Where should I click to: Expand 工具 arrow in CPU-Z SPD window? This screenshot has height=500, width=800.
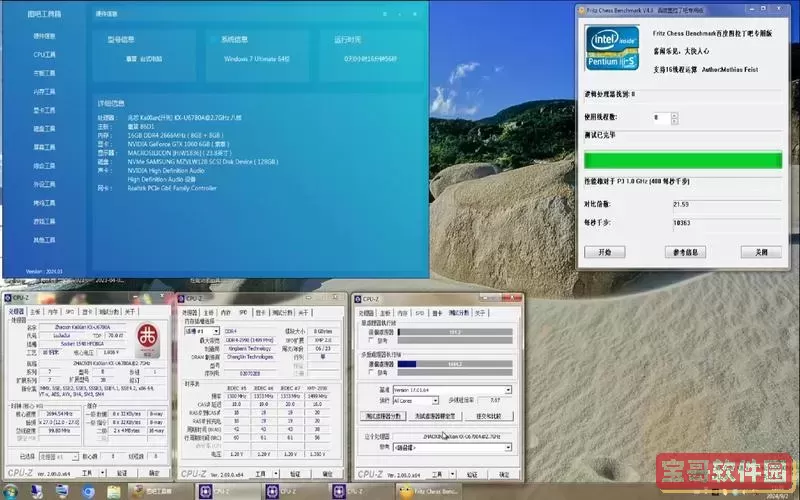[x=276, y=473]
